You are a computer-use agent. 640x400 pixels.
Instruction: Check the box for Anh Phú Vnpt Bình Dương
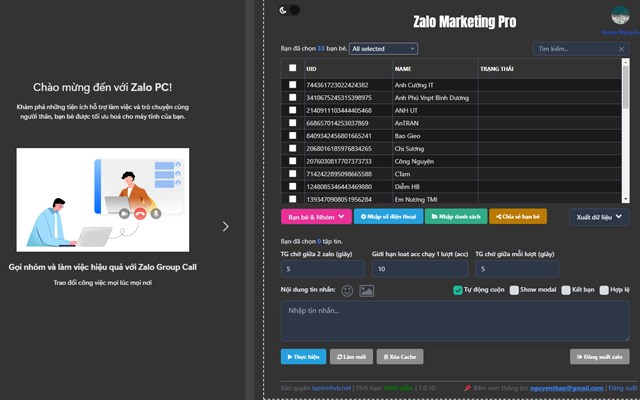click(293, 97)
